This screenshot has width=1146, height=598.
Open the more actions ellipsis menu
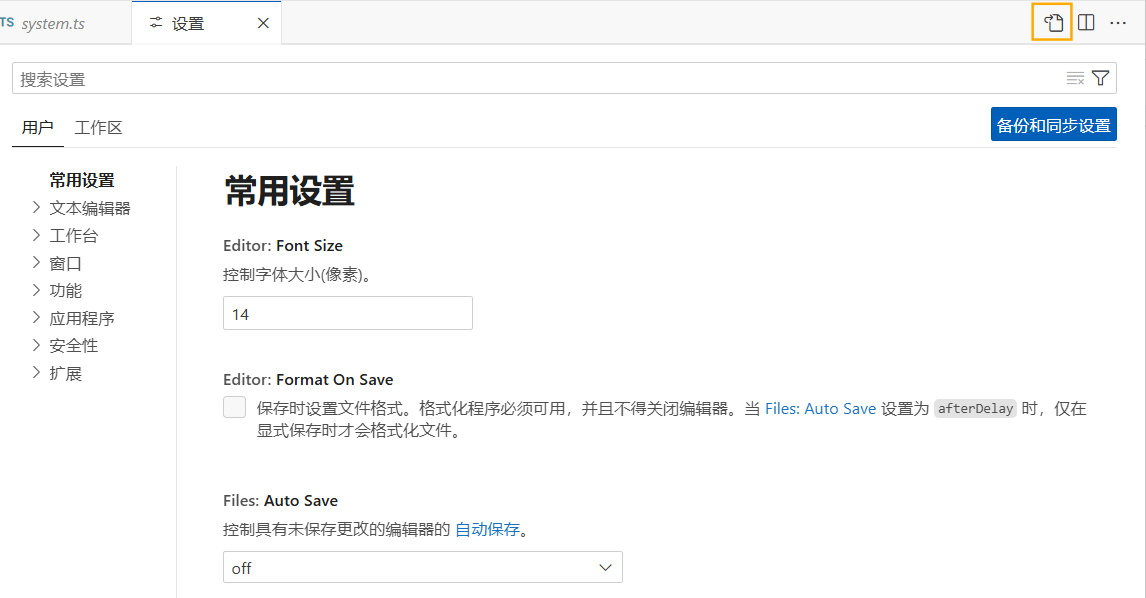click(1118, 23)
